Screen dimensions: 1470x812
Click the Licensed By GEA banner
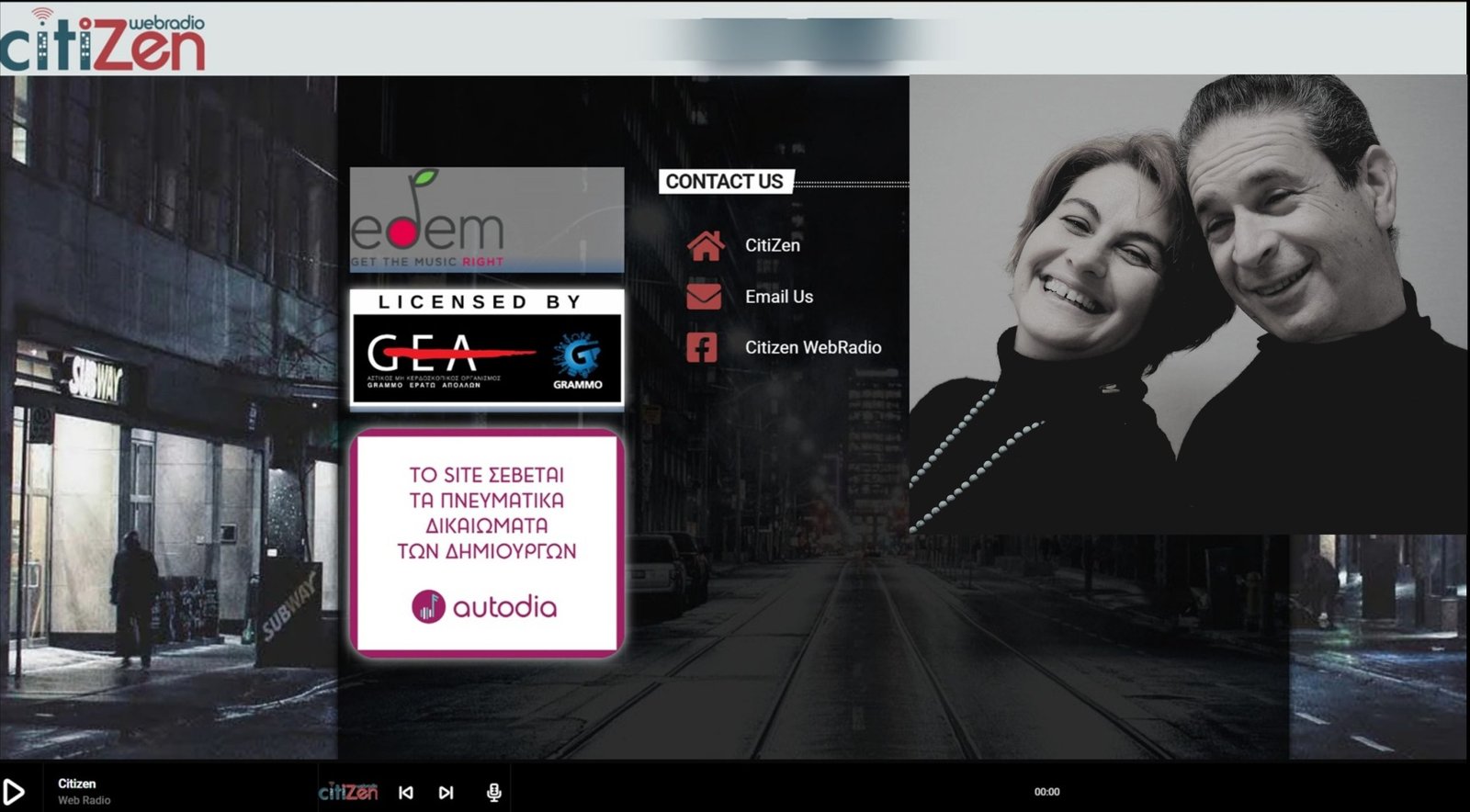(x=486, y=348)
